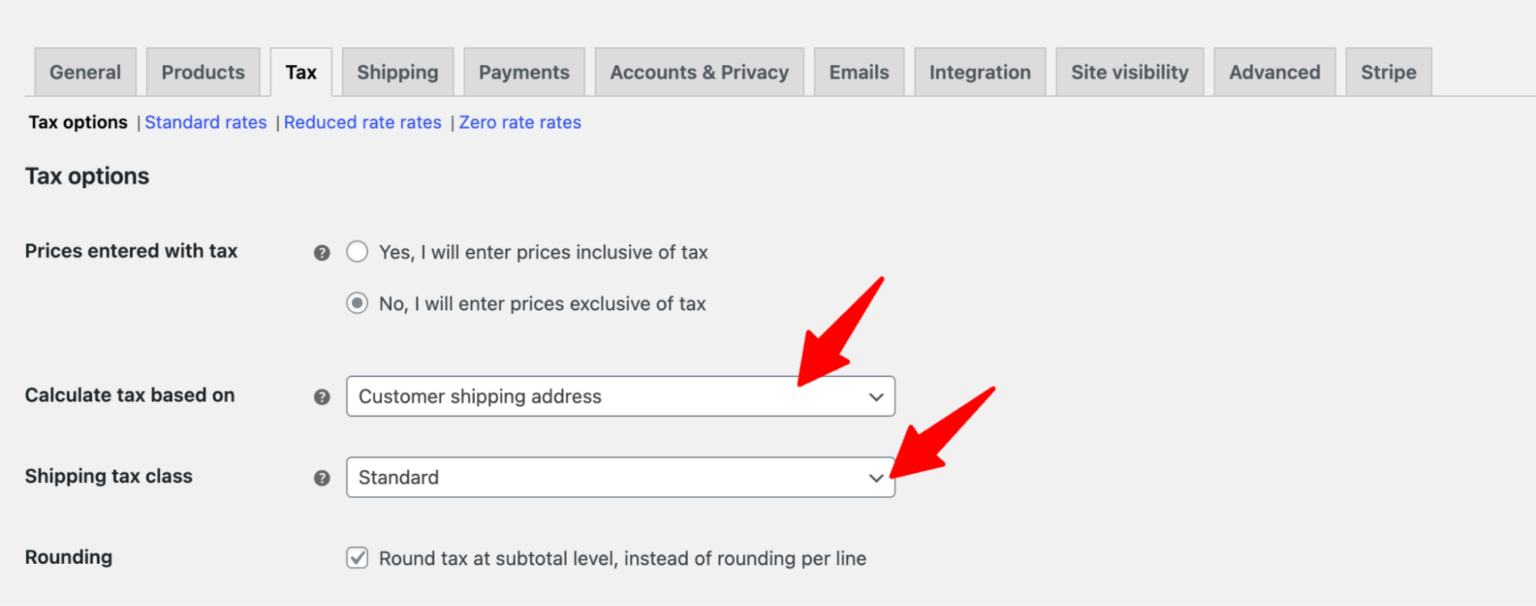Open the Payments settings tab
This screenshot has height=606, width=1536.
[524, 71]
